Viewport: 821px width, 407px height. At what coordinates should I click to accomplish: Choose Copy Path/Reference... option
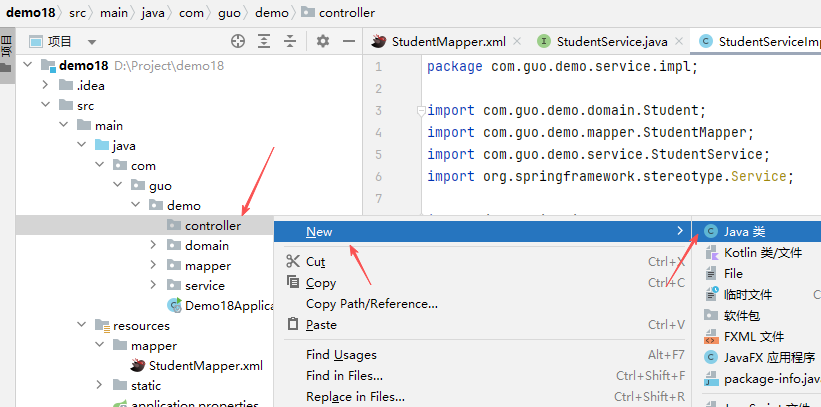tap(371, 304)
